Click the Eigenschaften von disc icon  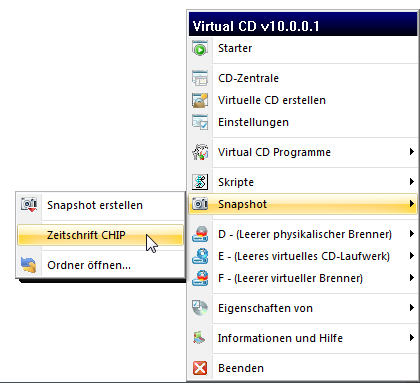click(200, 308)
